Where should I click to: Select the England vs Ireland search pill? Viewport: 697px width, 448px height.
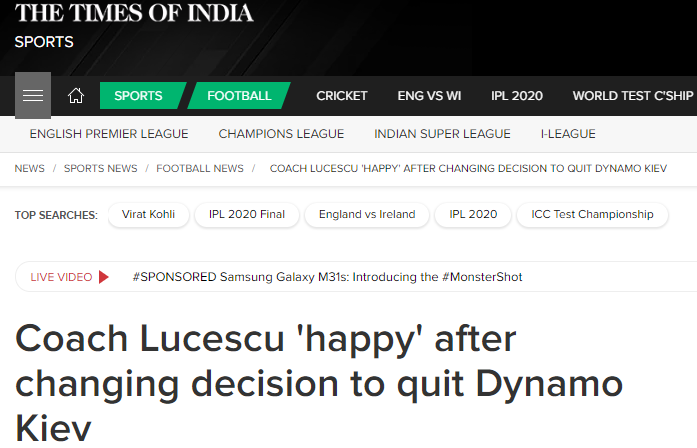click(367, 215)
